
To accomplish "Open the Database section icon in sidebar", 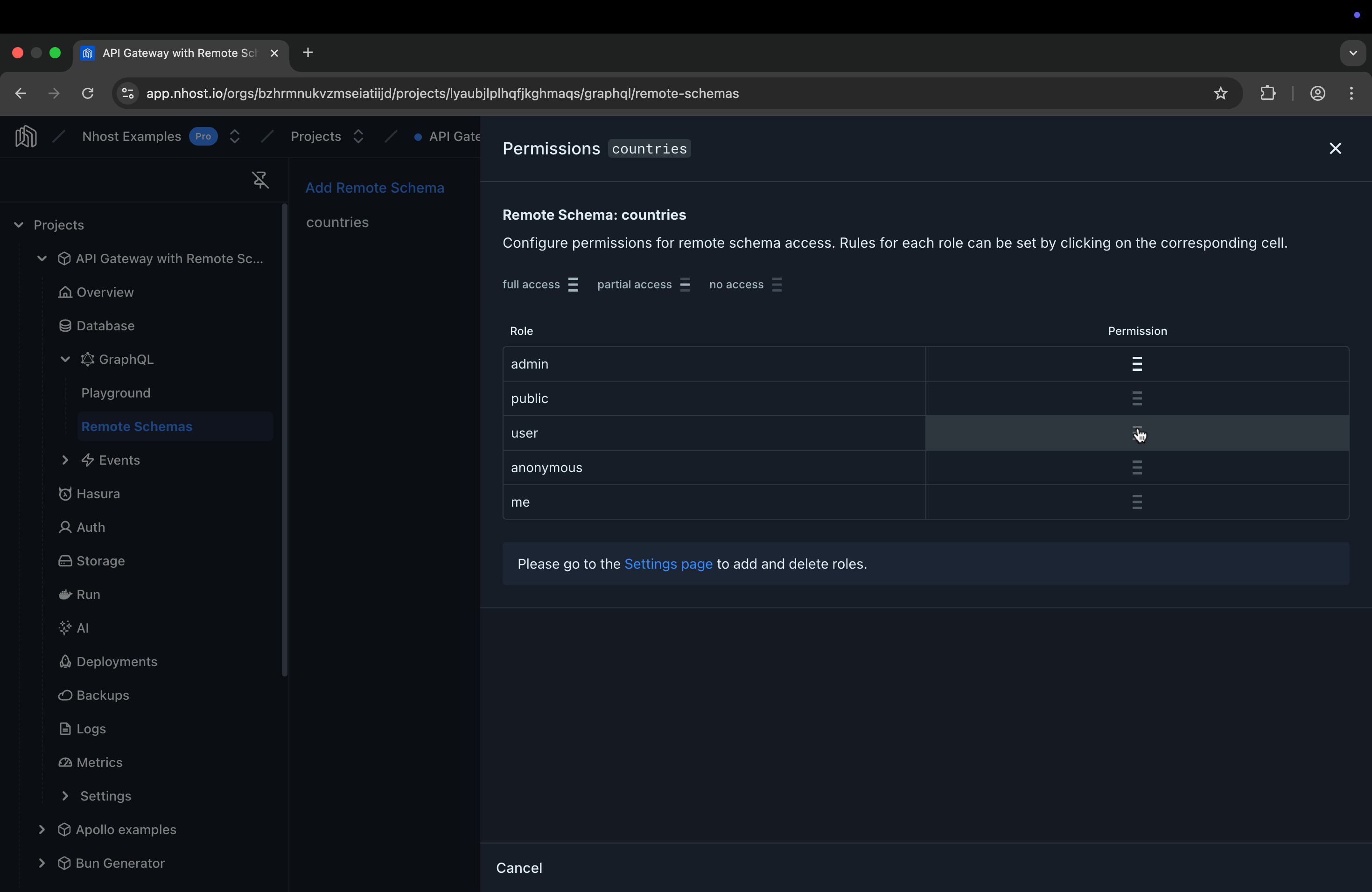I will coord(65,325).
